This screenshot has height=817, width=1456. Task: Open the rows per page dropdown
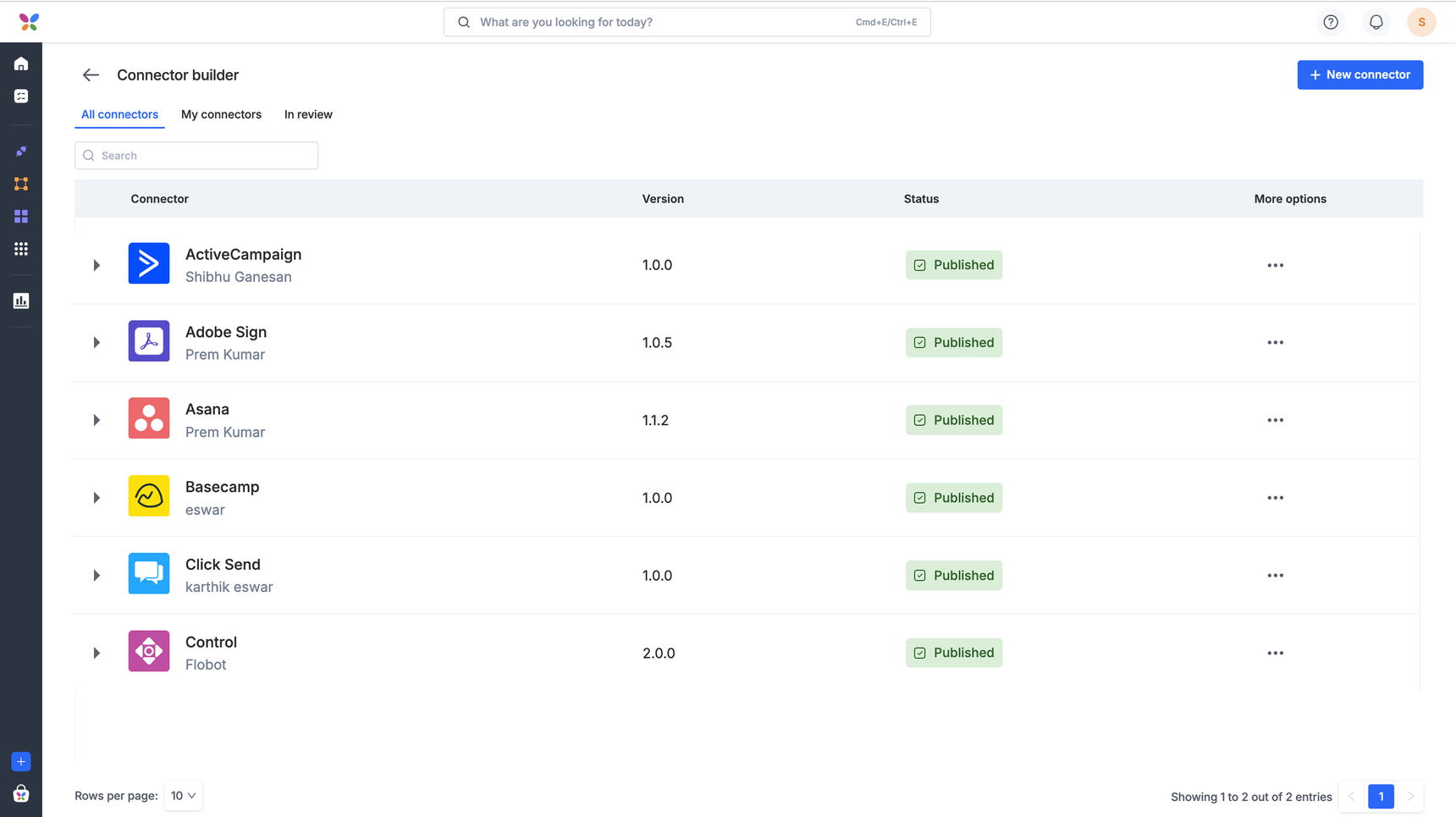tap(183, 796)
